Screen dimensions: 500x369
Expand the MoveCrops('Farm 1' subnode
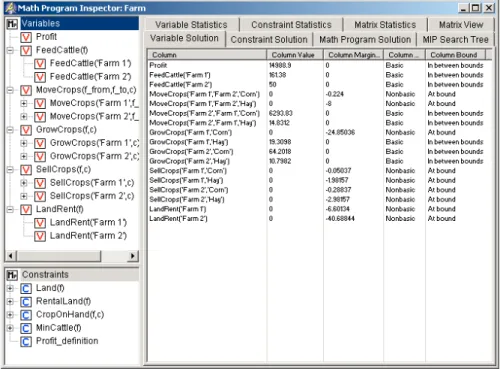click(x=24, y=103)
